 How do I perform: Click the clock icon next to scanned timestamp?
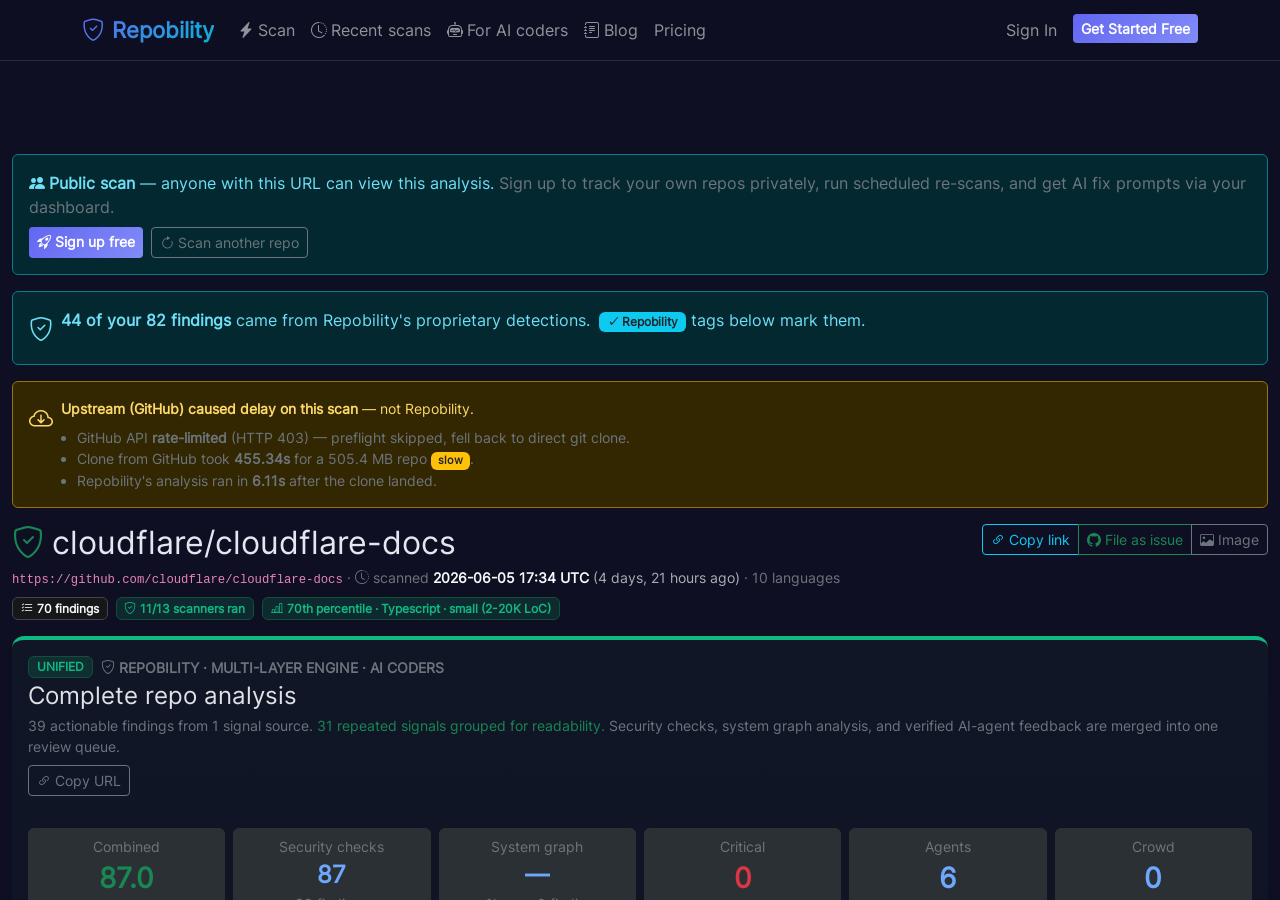[x=362, y=577]
